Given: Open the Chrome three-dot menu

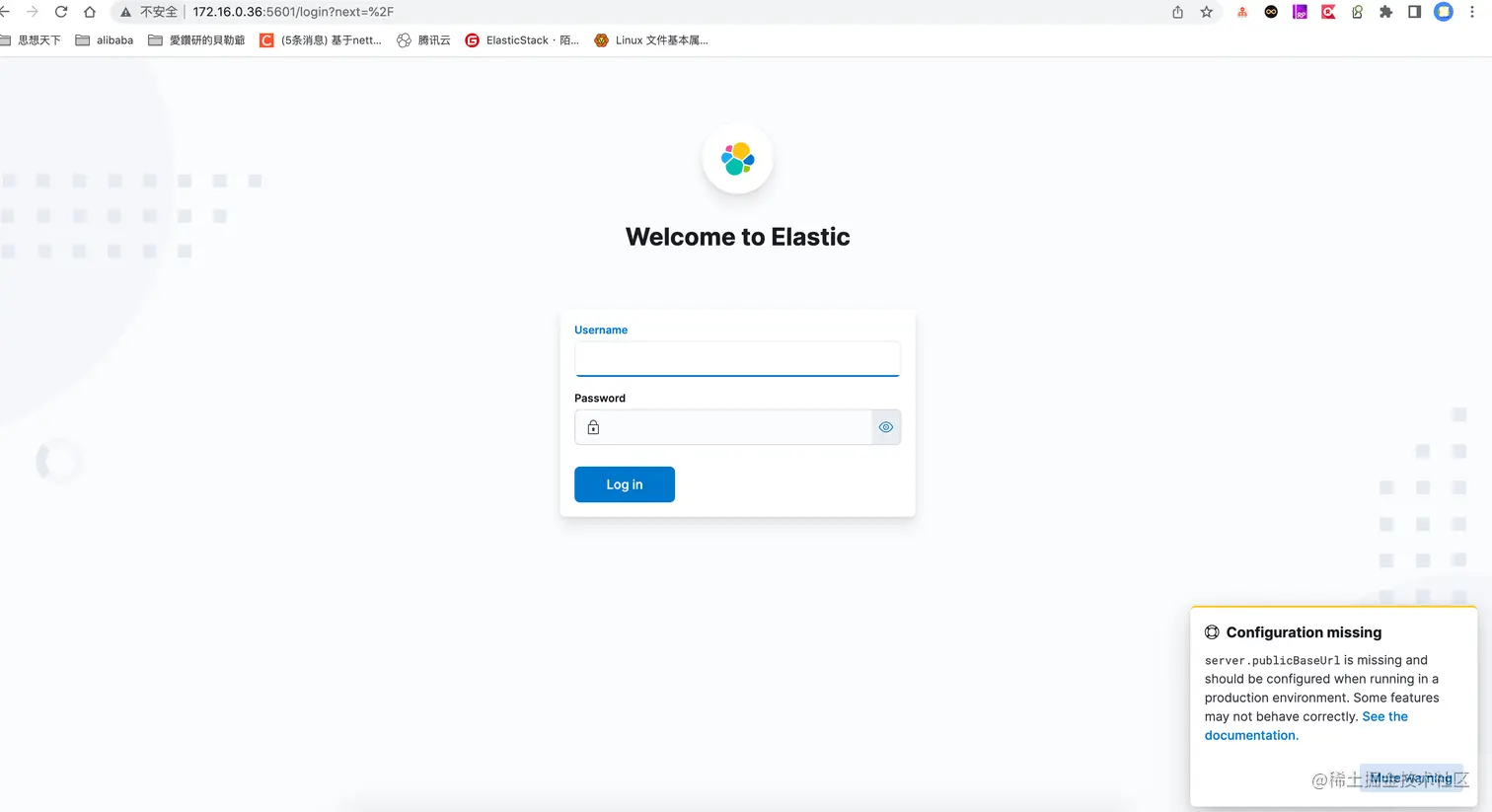Looking at the screenshot, I should (x=1471, y=12).
